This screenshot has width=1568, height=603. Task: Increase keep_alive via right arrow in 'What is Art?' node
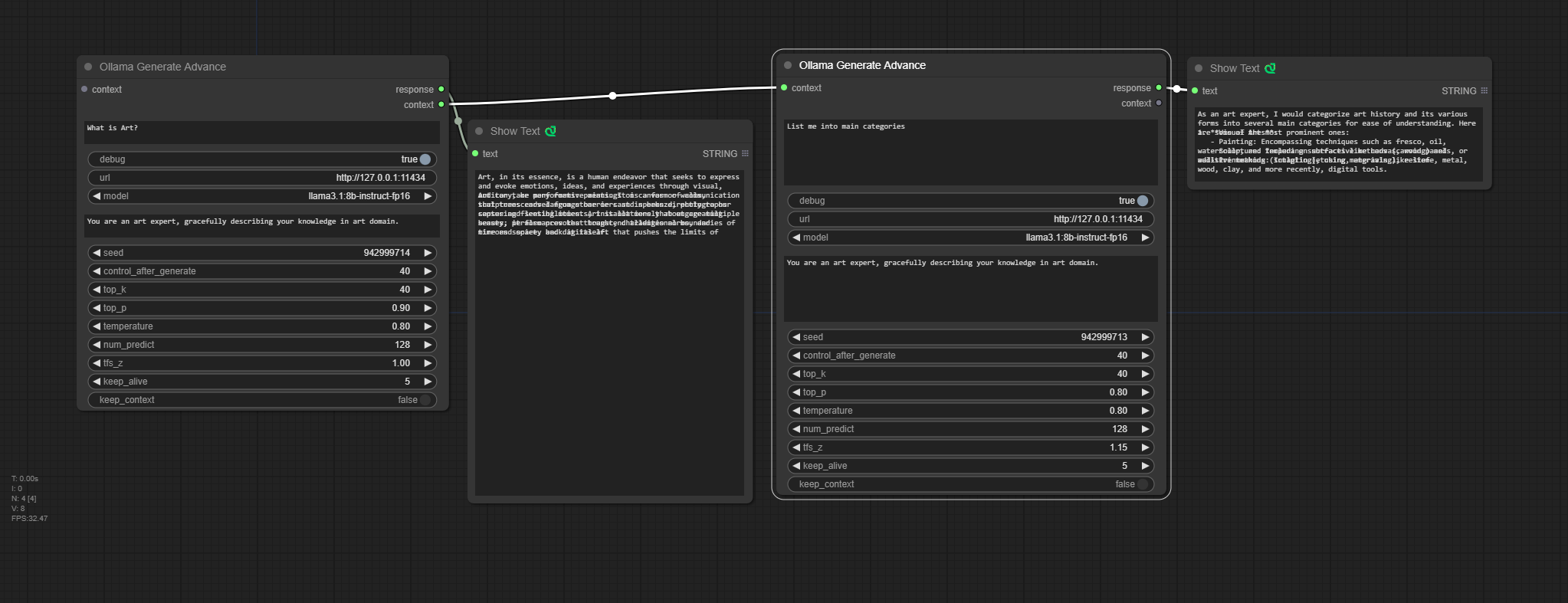click(428, 382)
